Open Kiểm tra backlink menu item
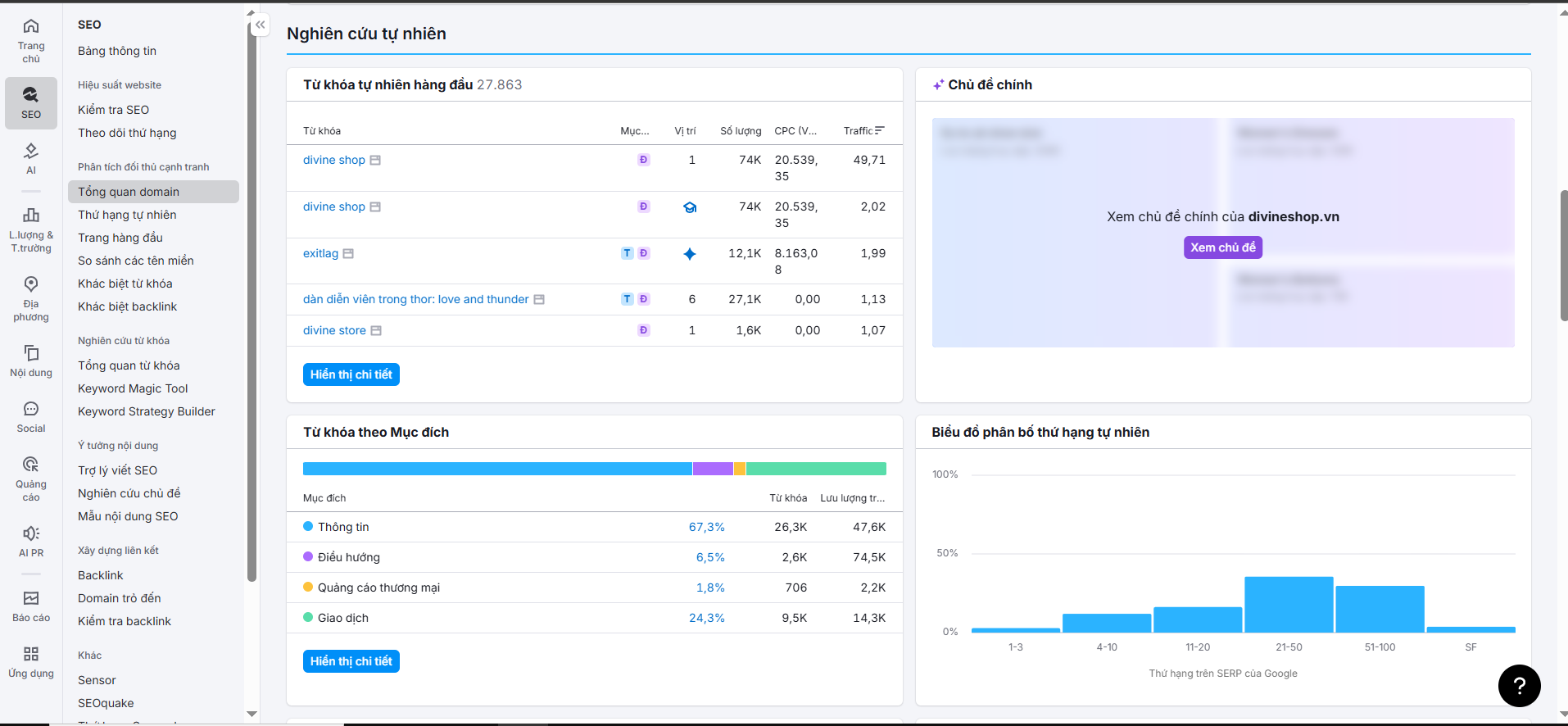The image size is (1568, 726). click(x=125, y=621)
